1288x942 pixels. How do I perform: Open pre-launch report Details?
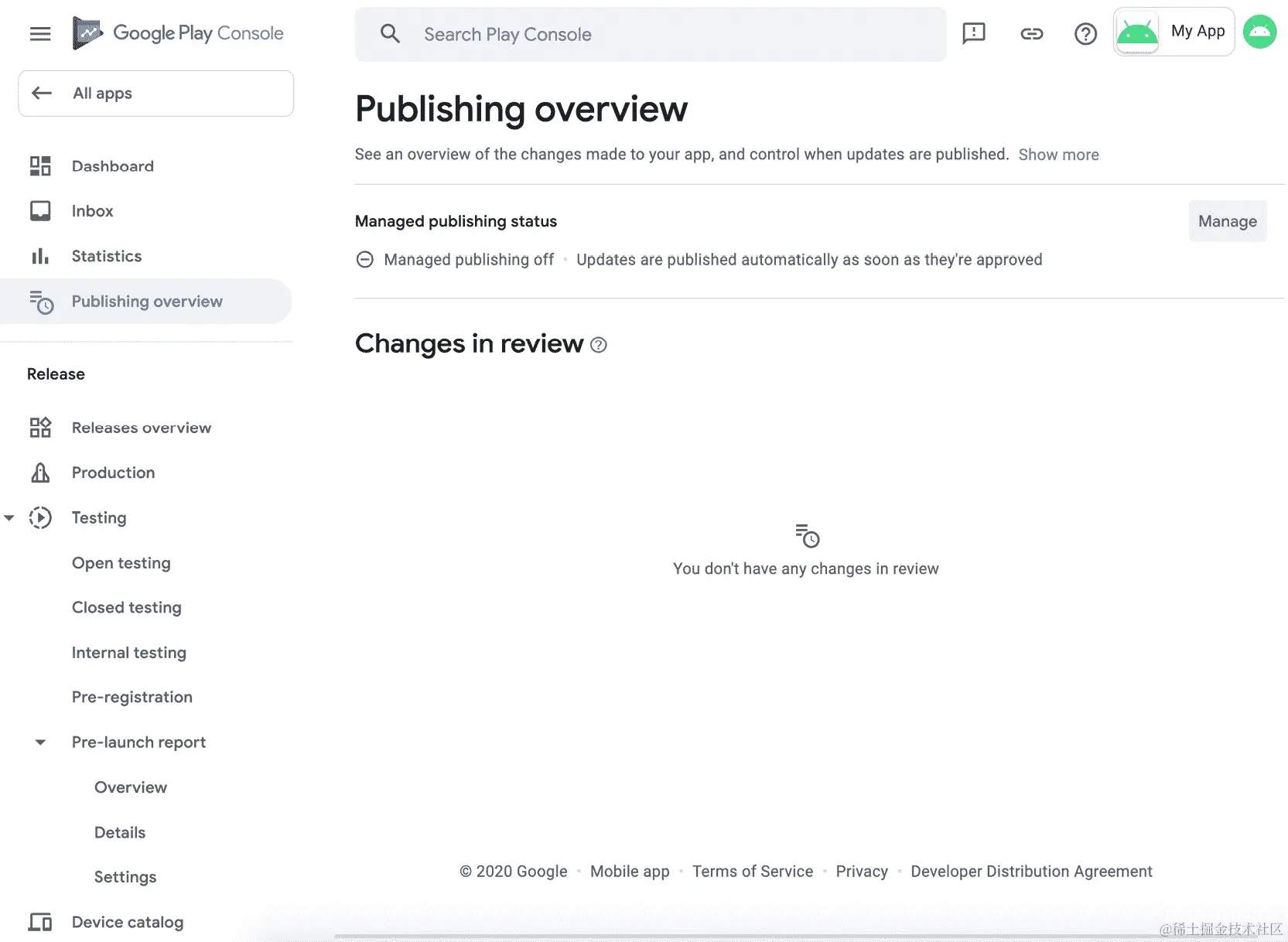[x=120, y=832]
